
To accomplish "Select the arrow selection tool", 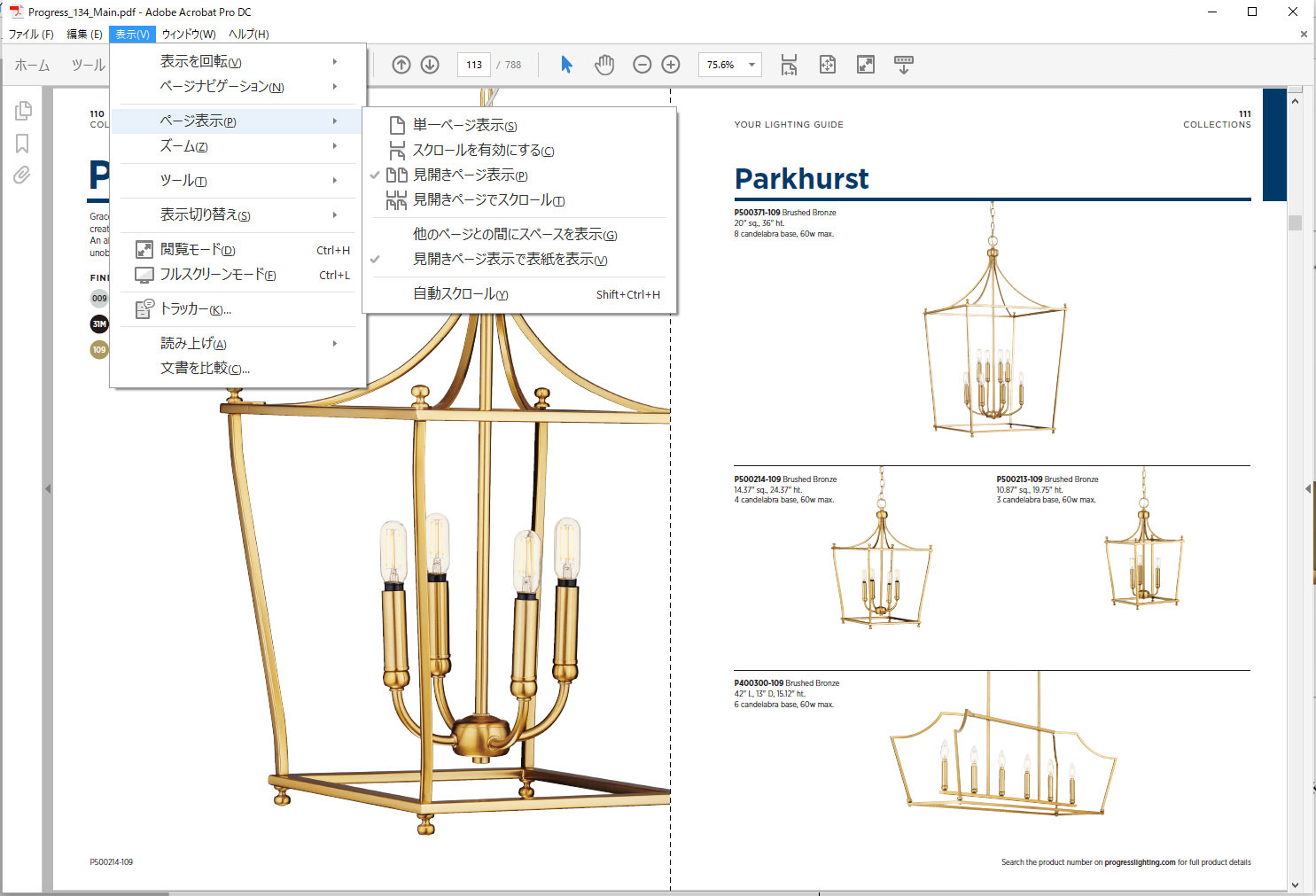I will (x=566, y=65).
